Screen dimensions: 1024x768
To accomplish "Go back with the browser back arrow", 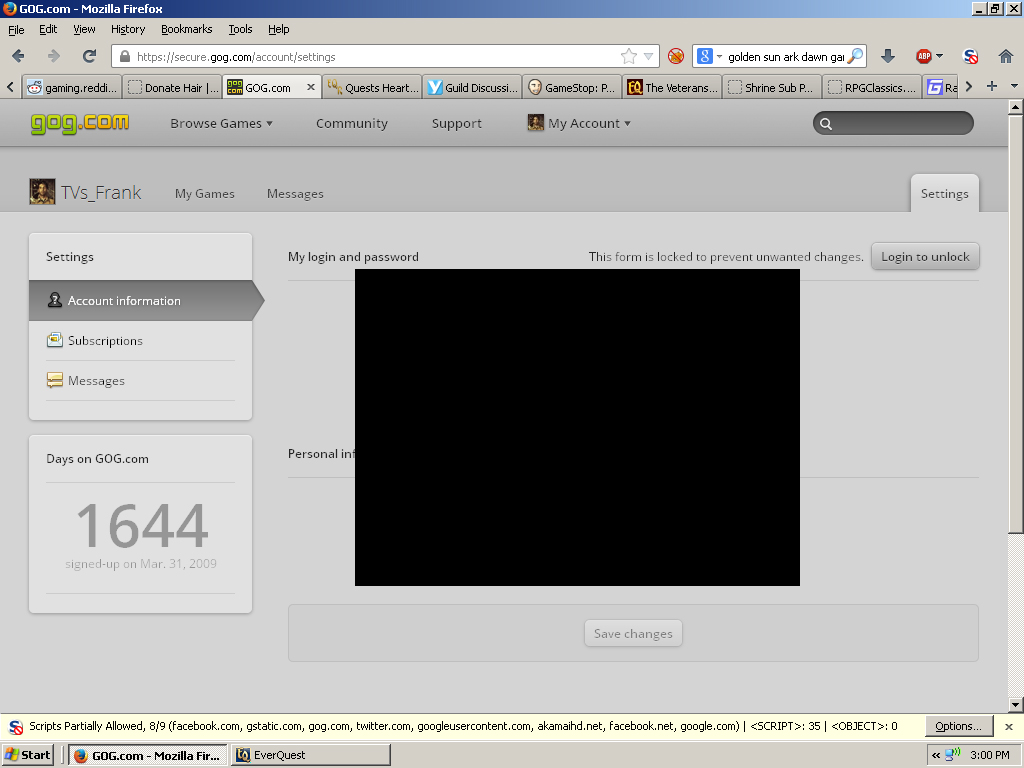I will coord(18,56).
